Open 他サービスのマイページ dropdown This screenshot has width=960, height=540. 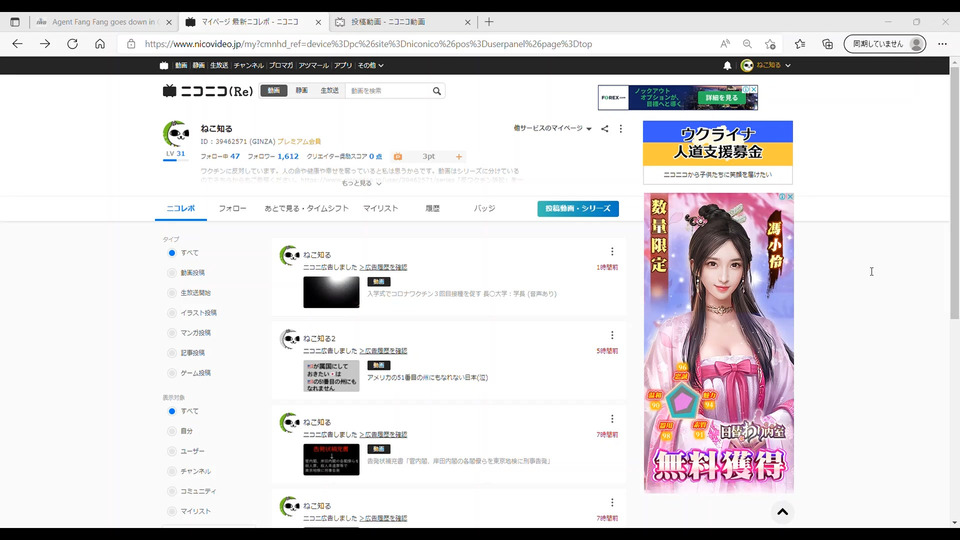click(552, 129)
